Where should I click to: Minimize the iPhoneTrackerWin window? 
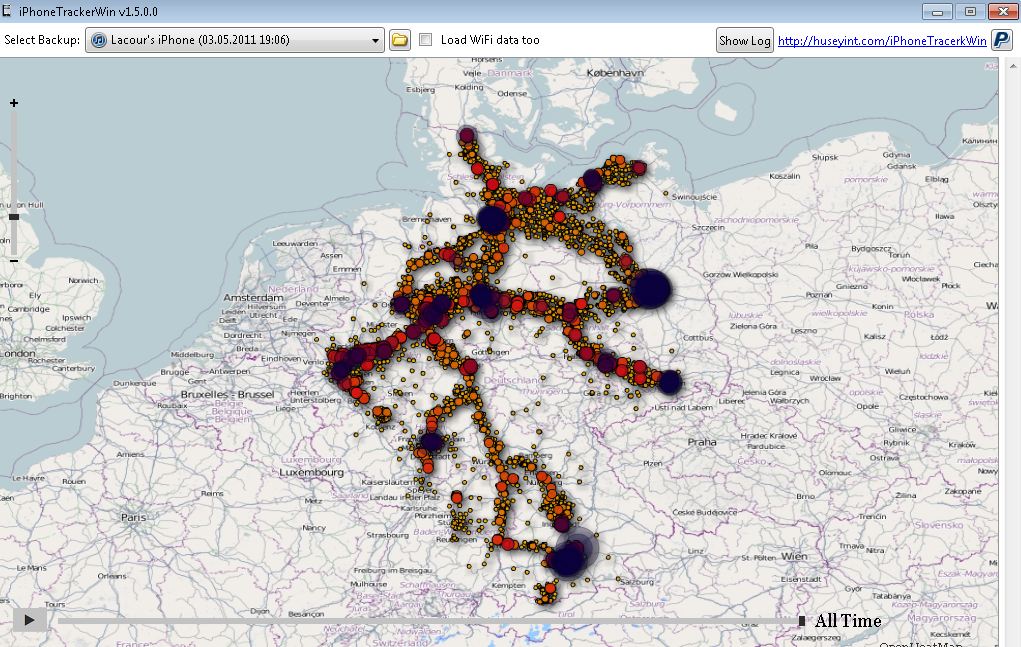938,12
